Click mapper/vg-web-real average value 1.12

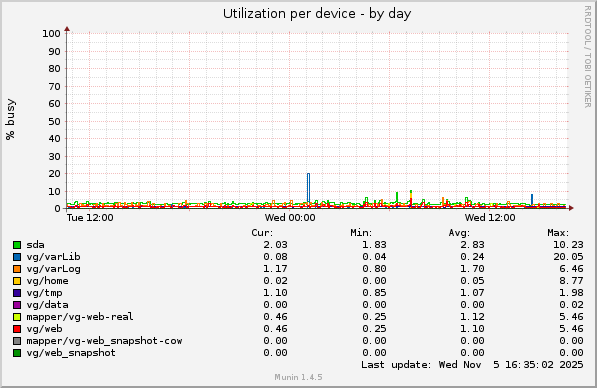[x=472, y=317]
